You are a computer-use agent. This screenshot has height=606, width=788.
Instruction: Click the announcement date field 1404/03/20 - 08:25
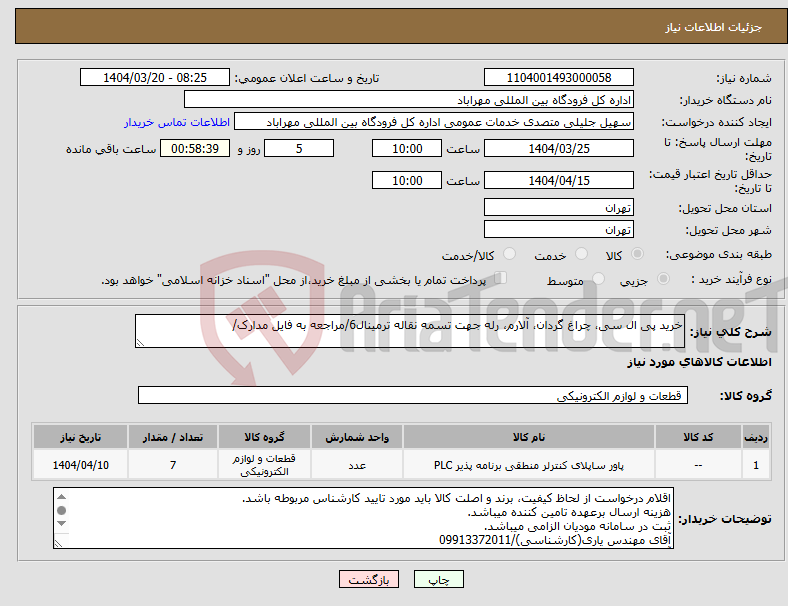pos(155,78)
